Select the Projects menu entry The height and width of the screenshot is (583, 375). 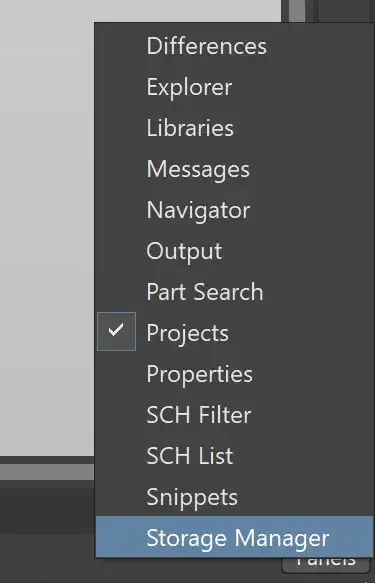(234, 333)
